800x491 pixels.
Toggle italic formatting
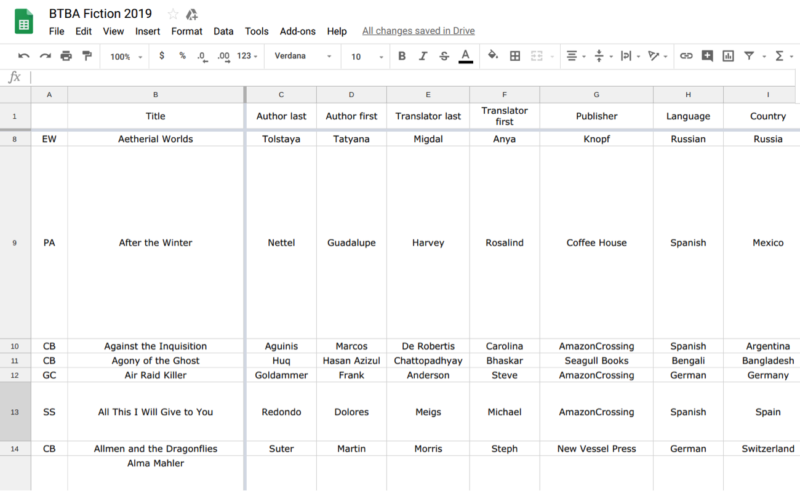tap(423, 56)
